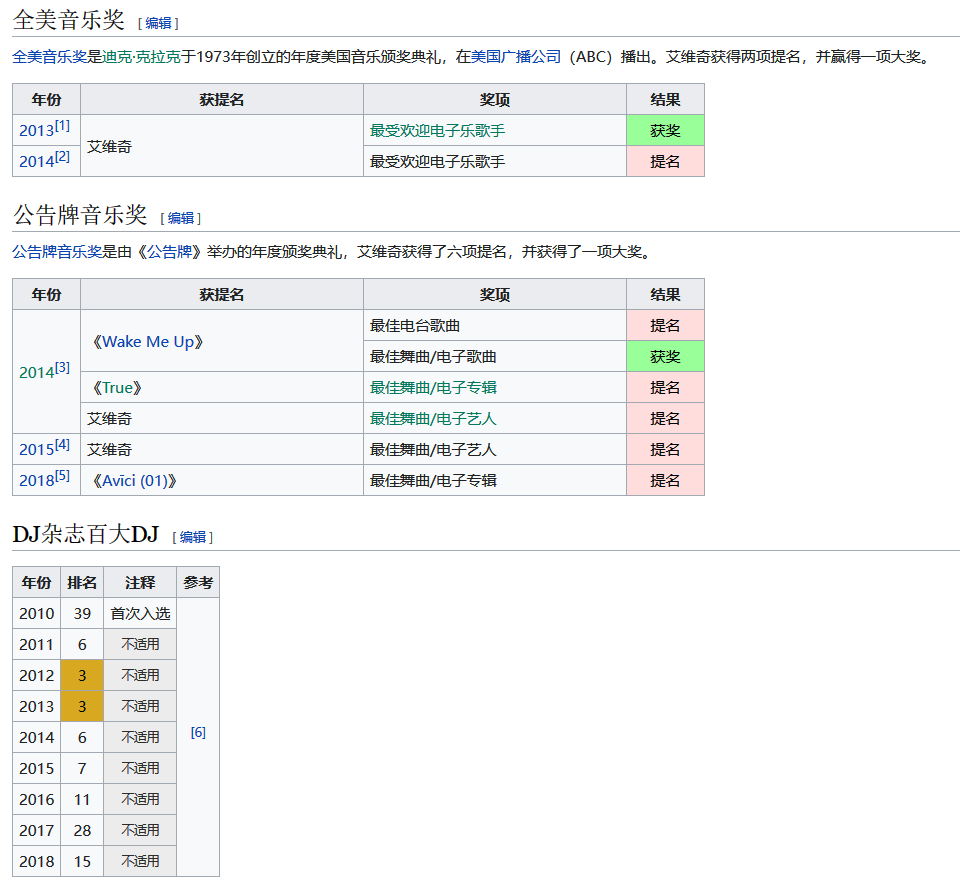Click 参考 column header in DJ table
This screenshot has height=891, width=960.
(198, 582)
